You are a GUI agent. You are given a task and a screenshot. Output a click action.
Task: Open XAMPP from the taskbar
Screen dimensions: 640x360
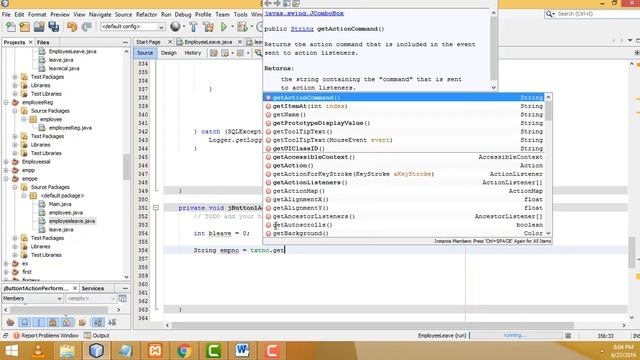pos(155,351)
